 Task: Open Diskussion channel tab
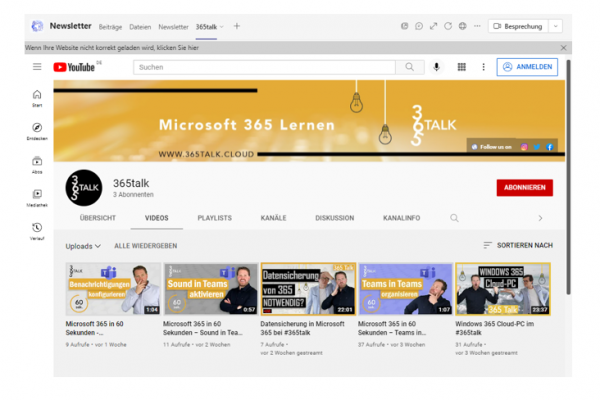click(x=334, y=218)
